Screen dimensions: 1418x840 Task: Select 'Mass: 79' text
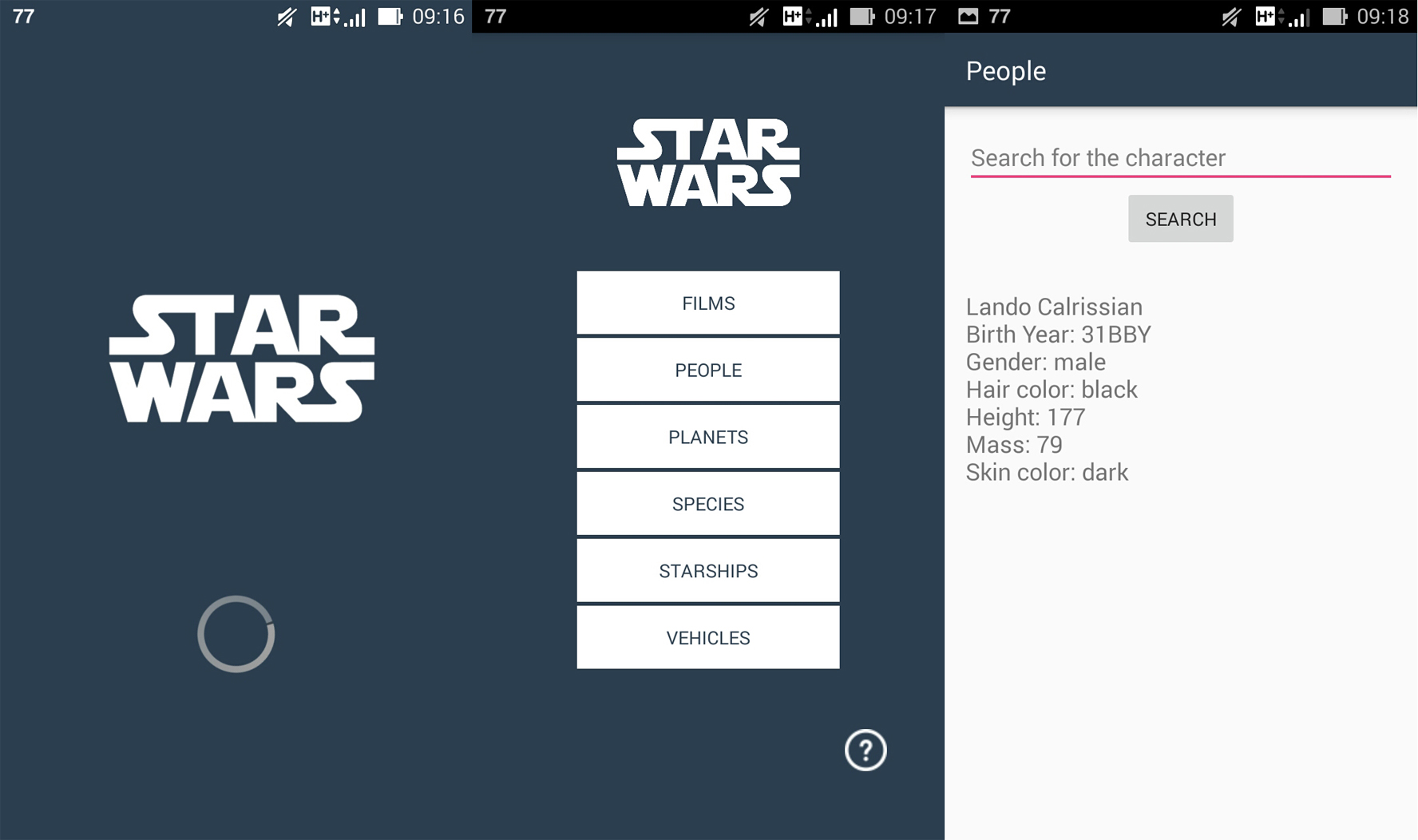[x=1014, y=445]
